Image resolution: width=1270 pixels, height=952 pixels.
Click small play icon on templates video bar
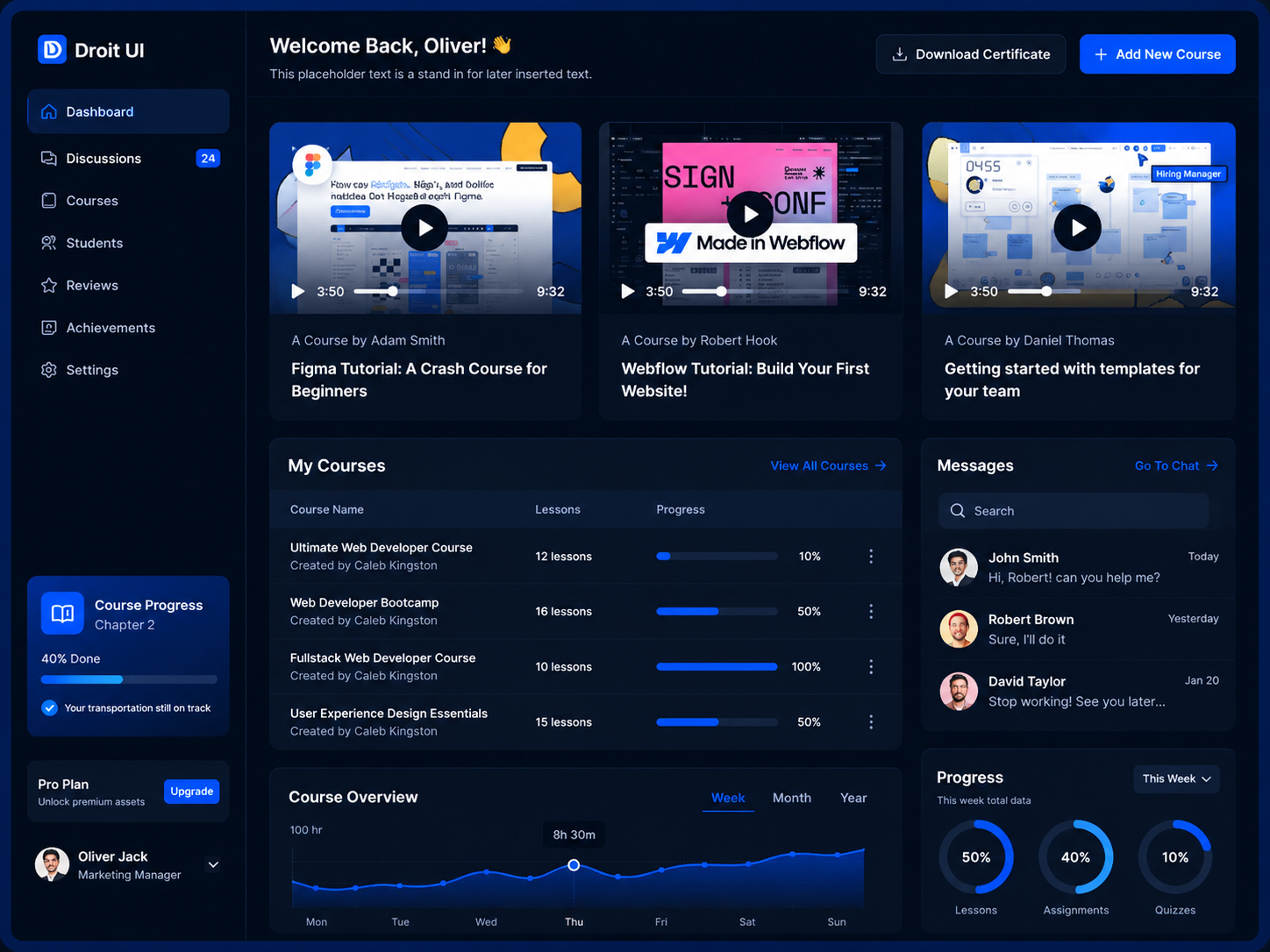952,291
